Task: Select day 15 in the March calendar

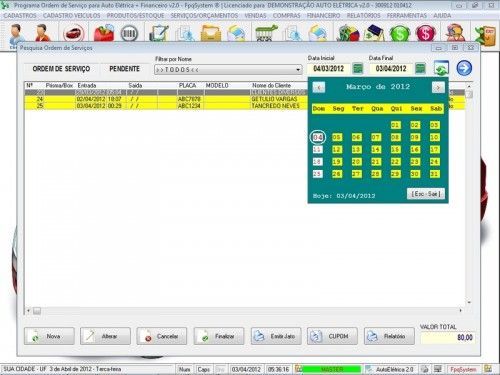Action: click(395, 150)
